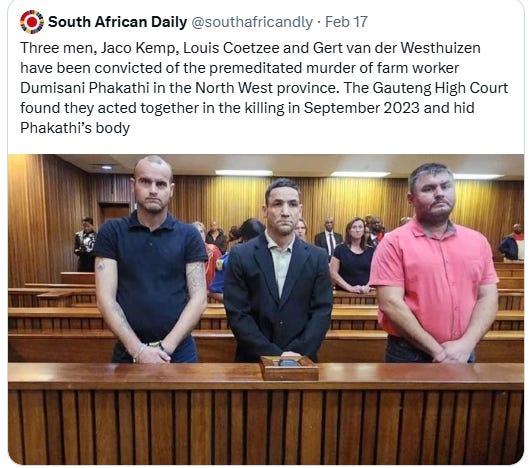This screenshot has width=530, height=468.
Task: Click the man in the pink shirt
Action: point(434,264)
